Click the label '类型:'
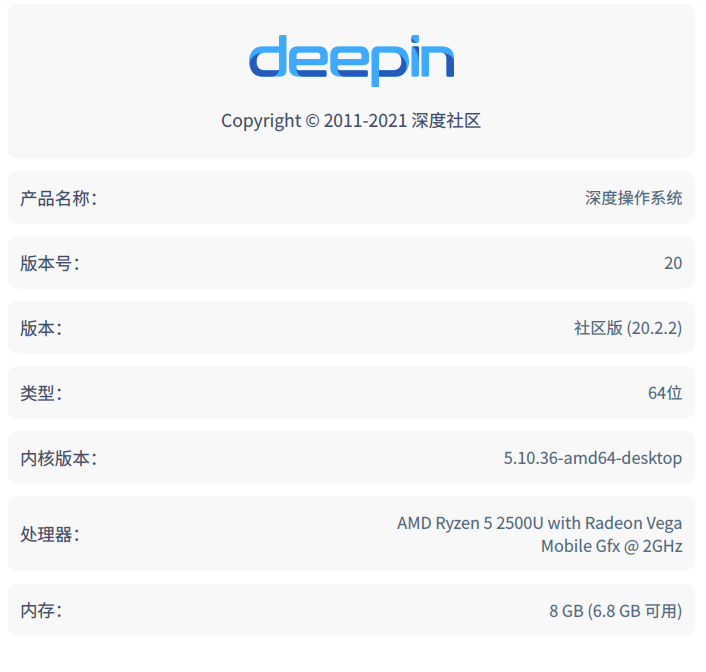The height and width of the screenshot is (672, 706). [41, 393]
